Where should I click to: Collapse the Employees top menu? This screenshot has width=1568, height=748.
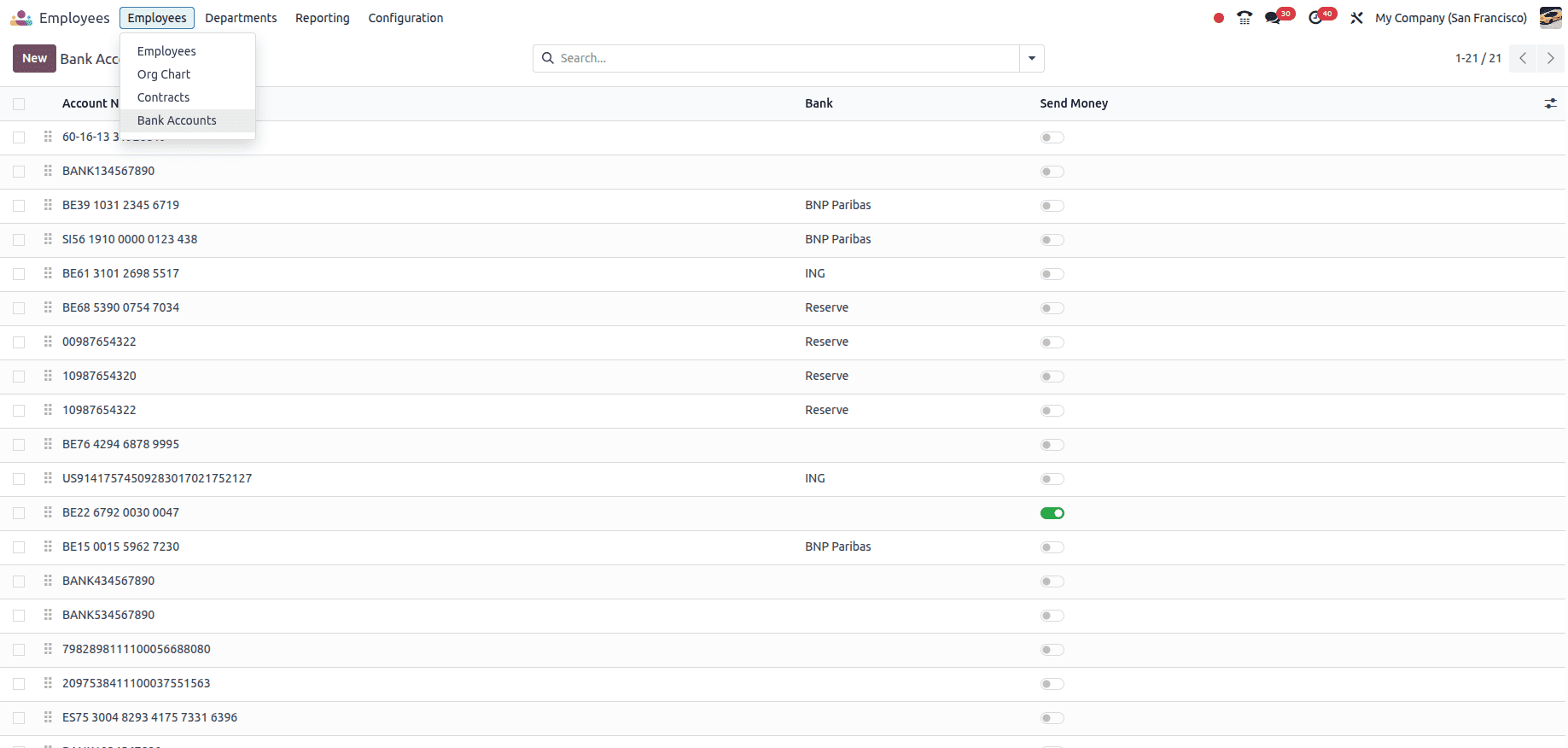point(157,18)
